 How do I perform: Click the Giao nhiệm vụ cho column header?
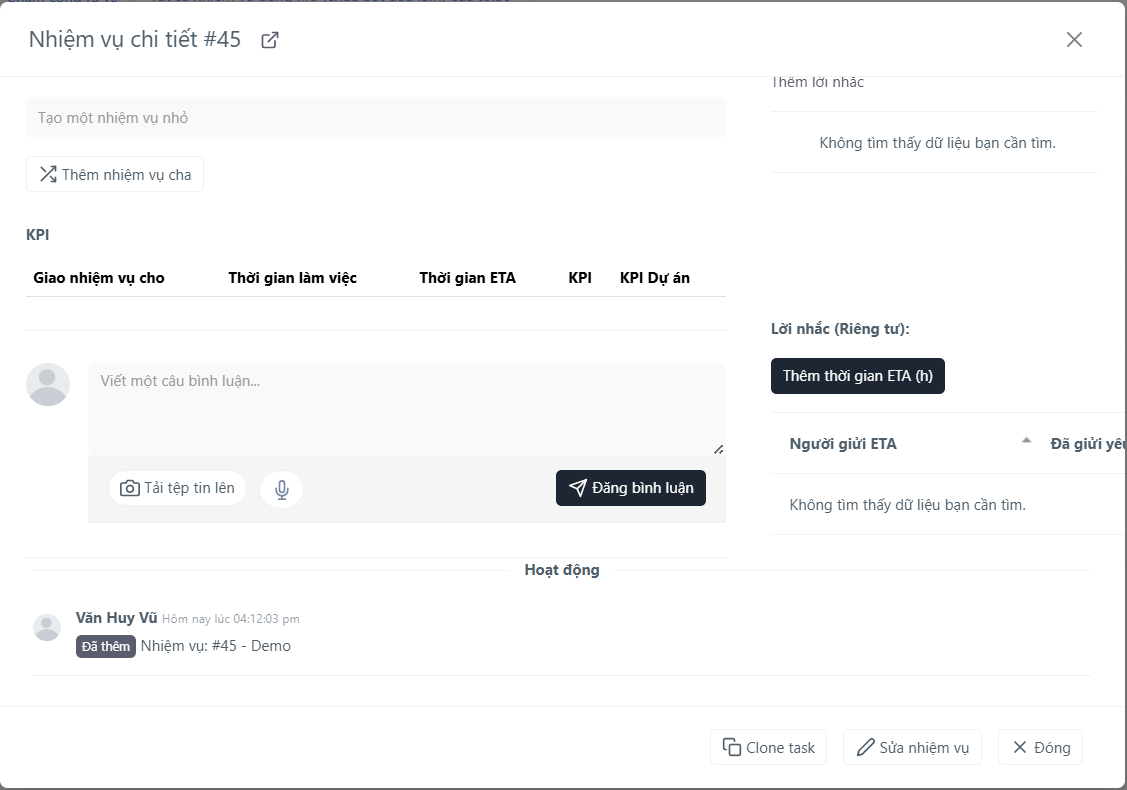click(x=99, y=278)
